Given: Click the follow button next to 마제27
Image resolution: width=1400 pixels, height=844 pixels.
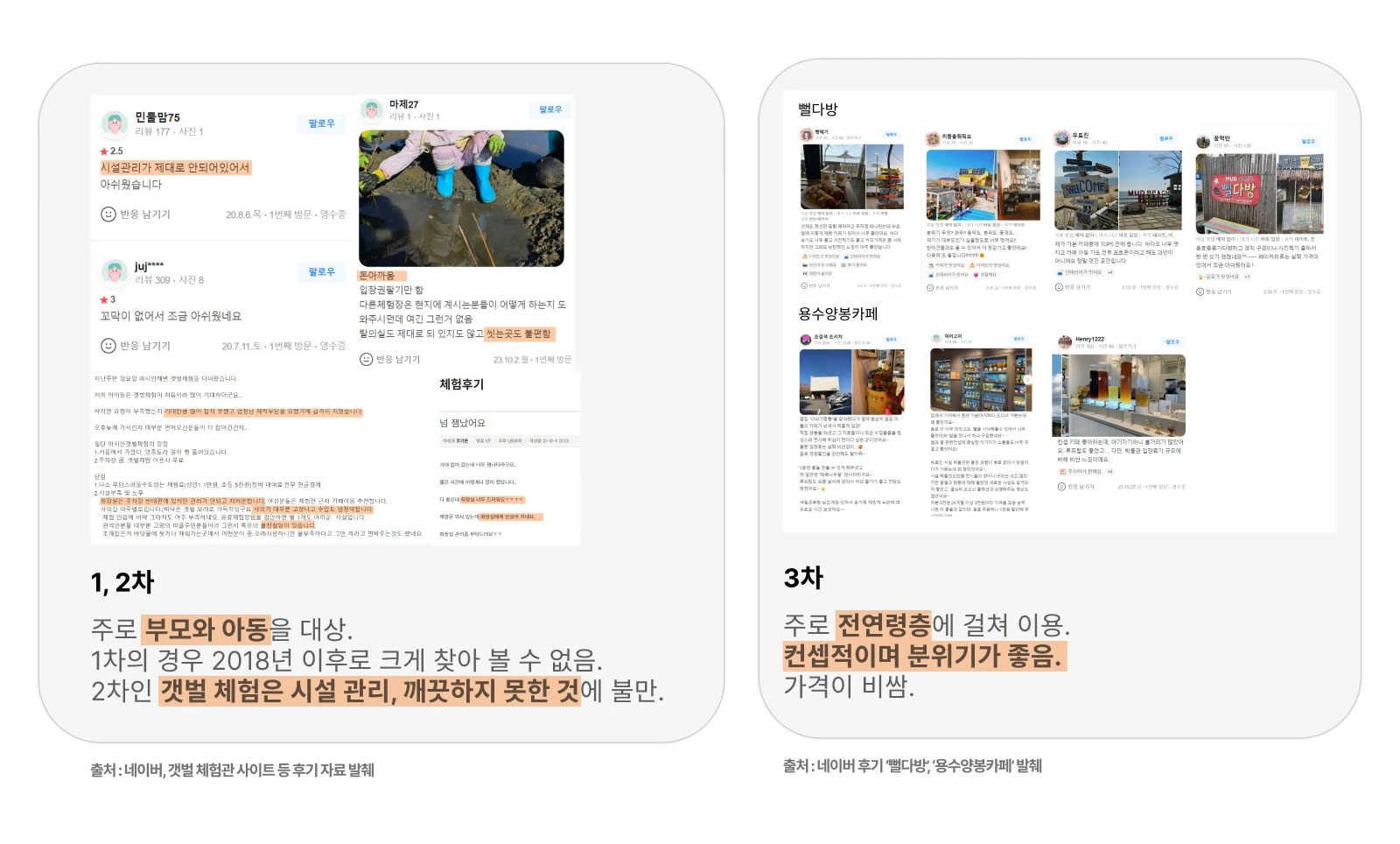Looking at the screenshot, I should pyautogui.click(x=550, y=109).
